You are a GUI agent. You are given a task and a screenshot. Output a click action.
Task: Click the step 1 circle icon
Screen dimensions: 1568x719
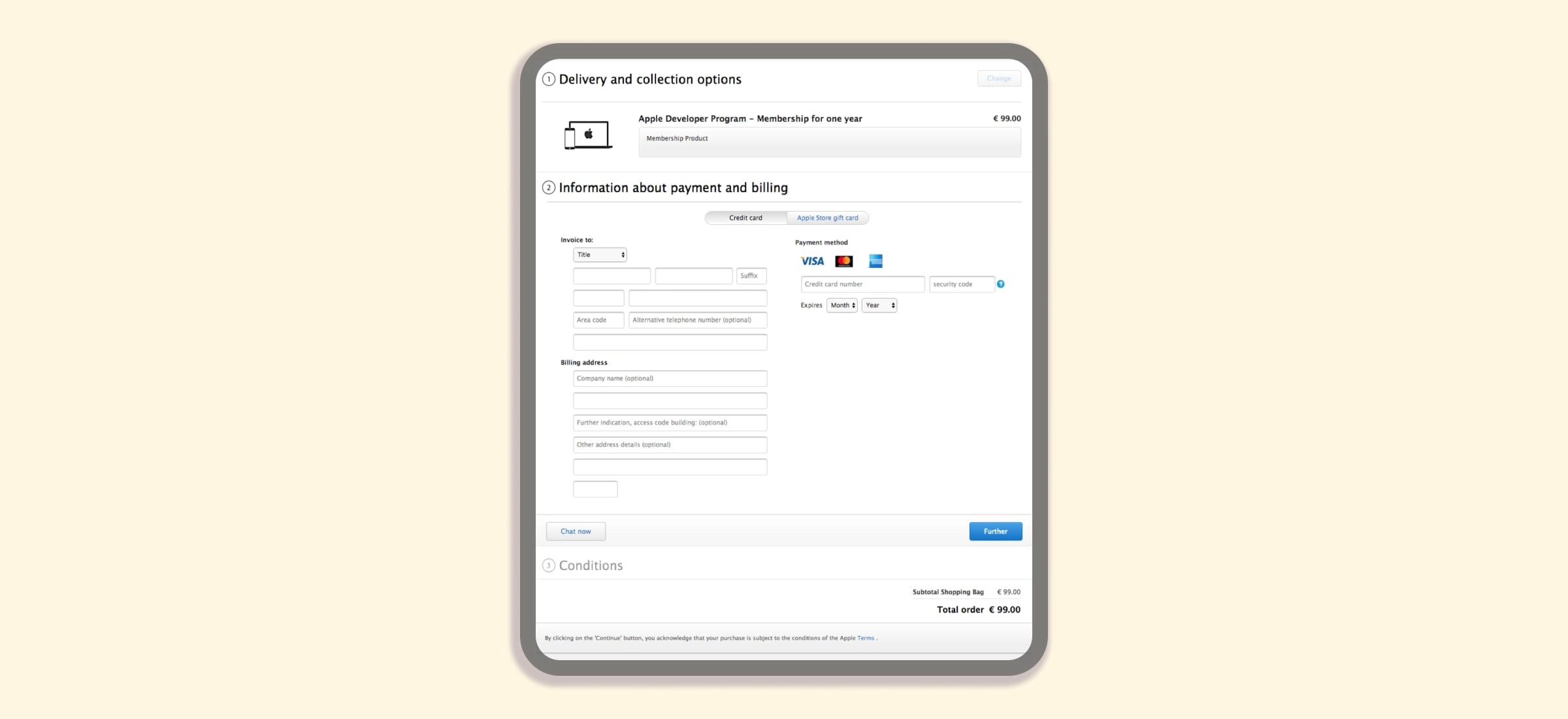(549, 78)
